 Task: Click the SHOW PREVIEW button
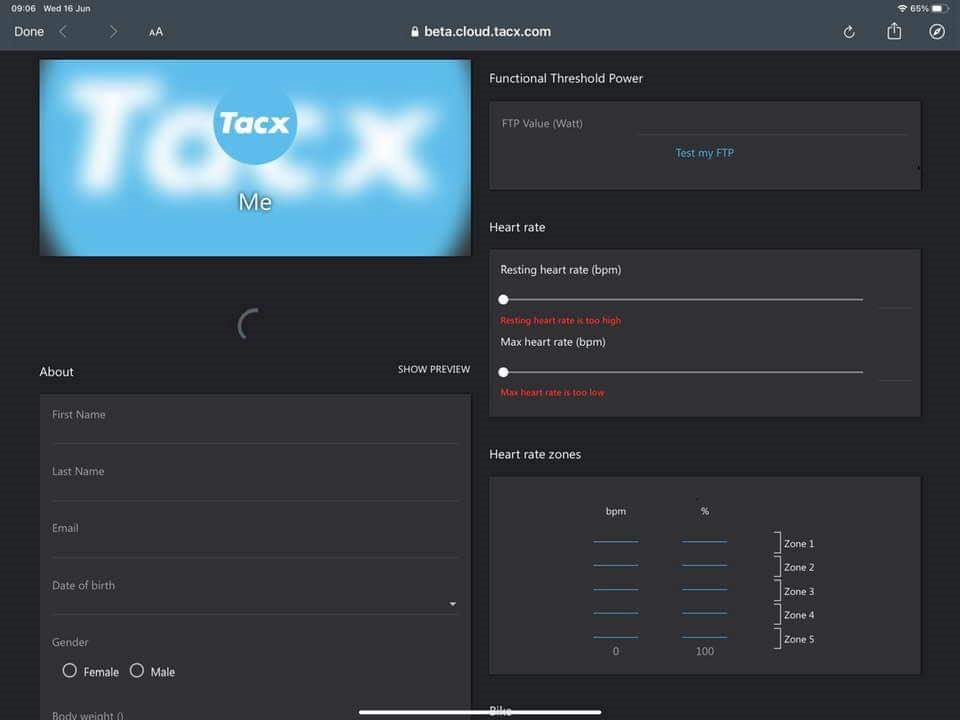(x=434, y=369)
